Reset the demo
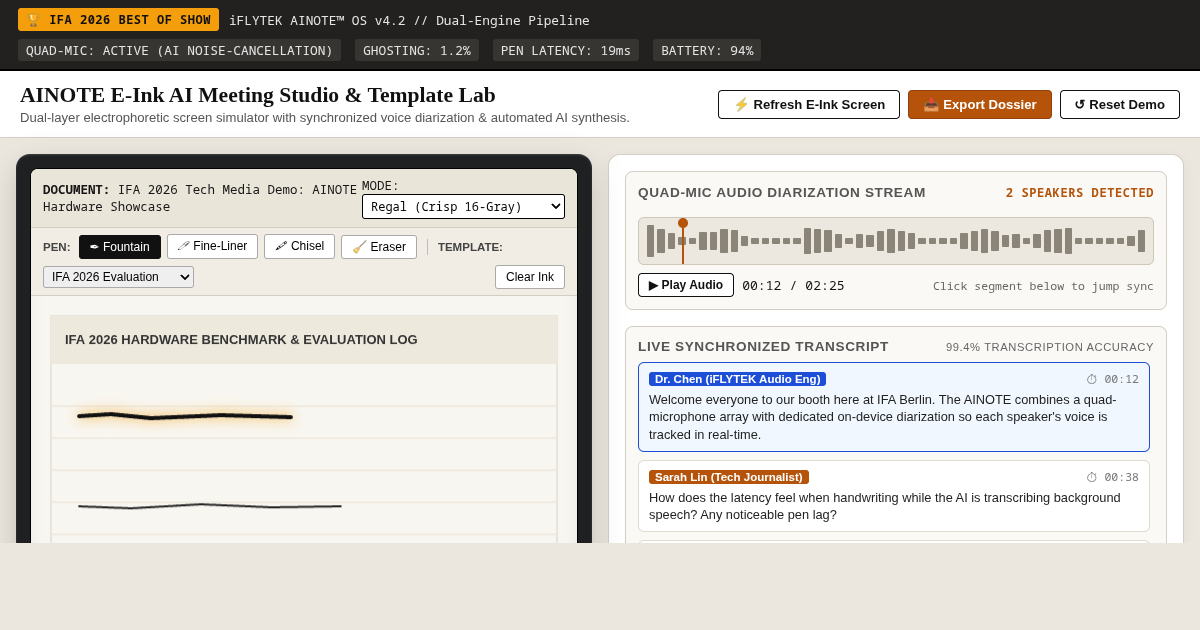This screenshot has width=1200, height=630. (x=1120, y=105)
